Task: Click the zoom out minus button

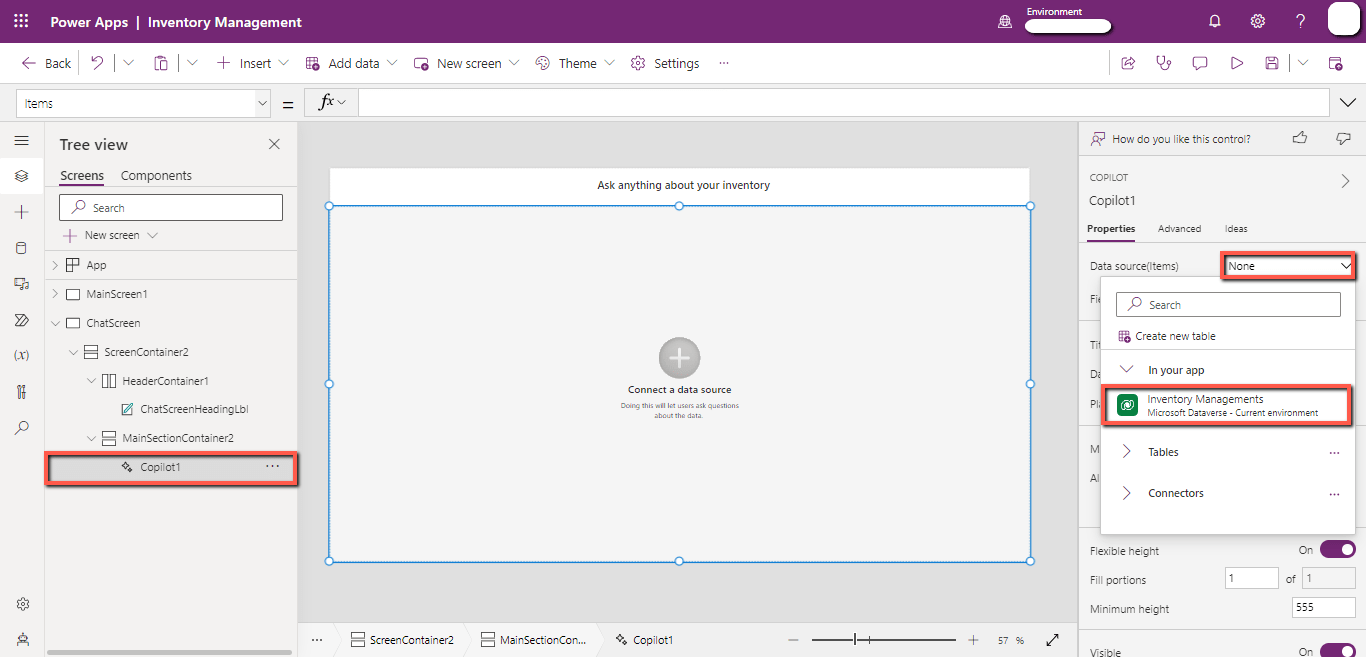Action: (x=793, y=640)
